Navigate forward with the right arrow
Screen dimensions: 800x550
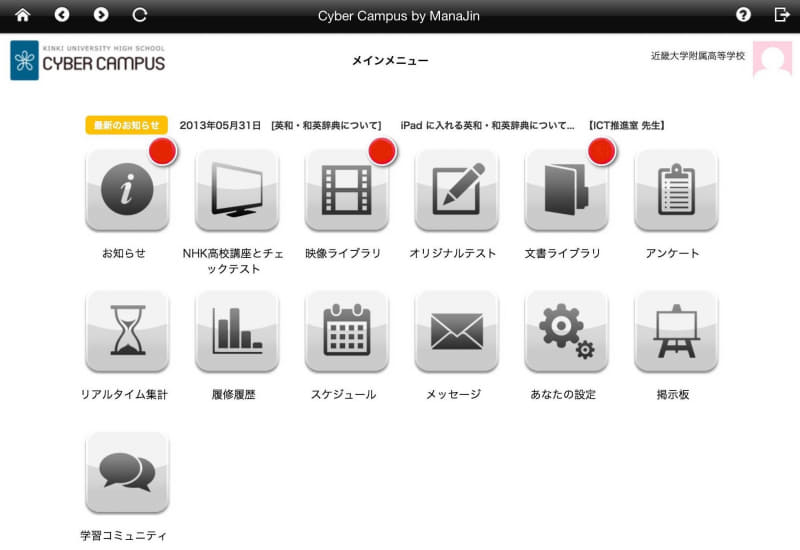(101, 15)
